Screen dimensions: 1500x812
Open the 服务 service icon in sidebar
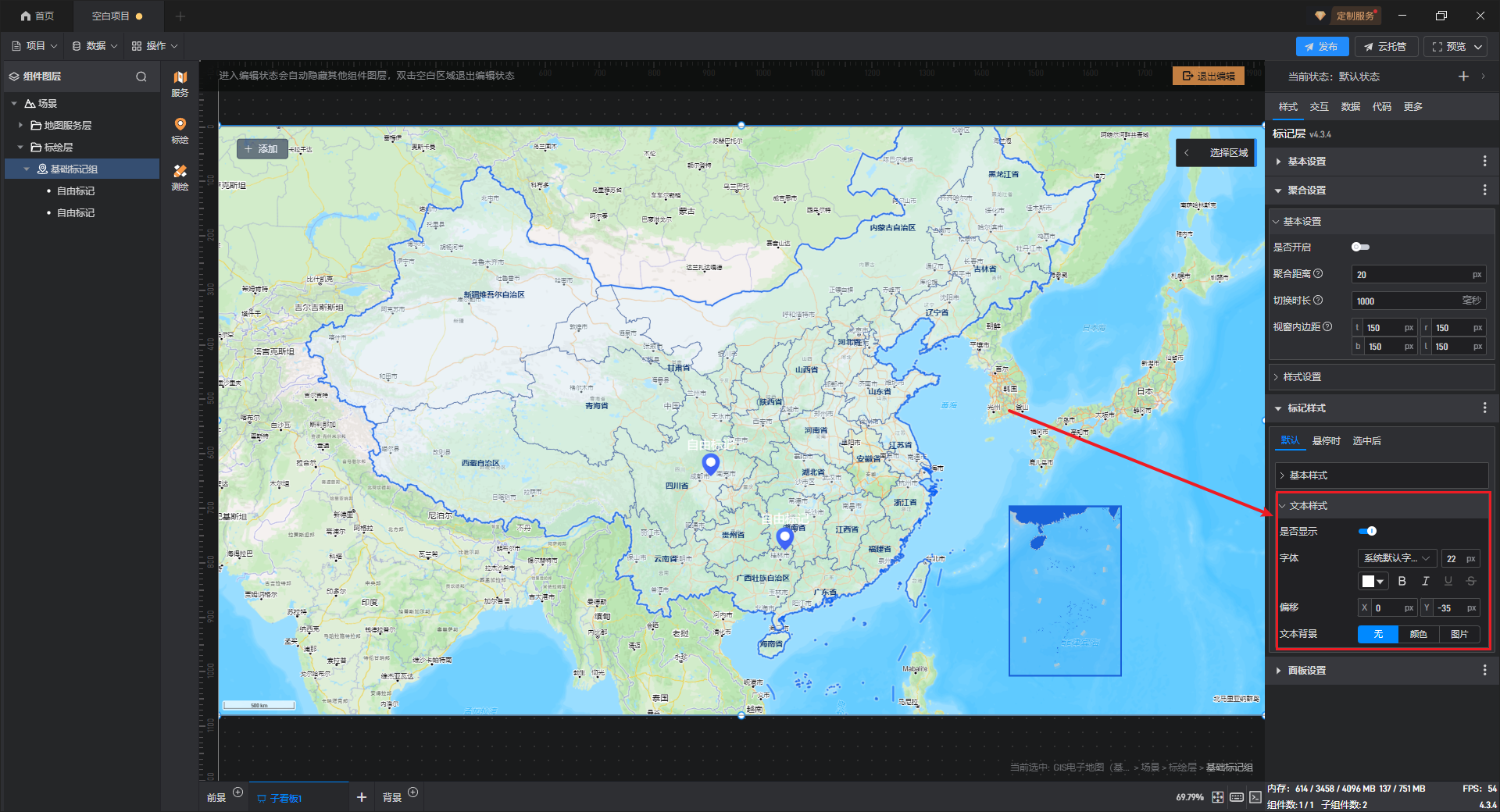click(x=180, y=83)
